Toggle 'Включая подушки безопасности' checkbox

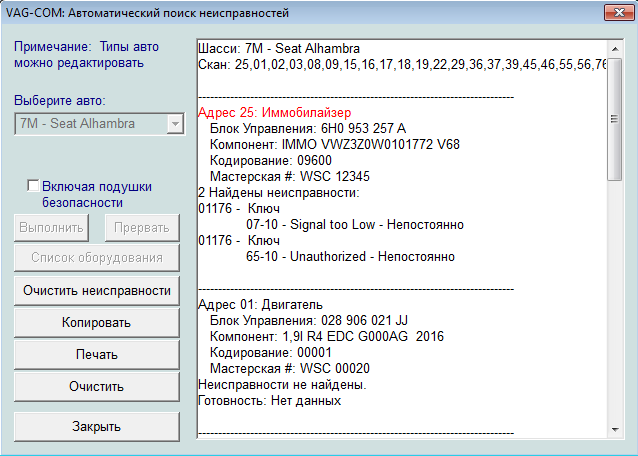pyautogui.click(x=34, y=186)
